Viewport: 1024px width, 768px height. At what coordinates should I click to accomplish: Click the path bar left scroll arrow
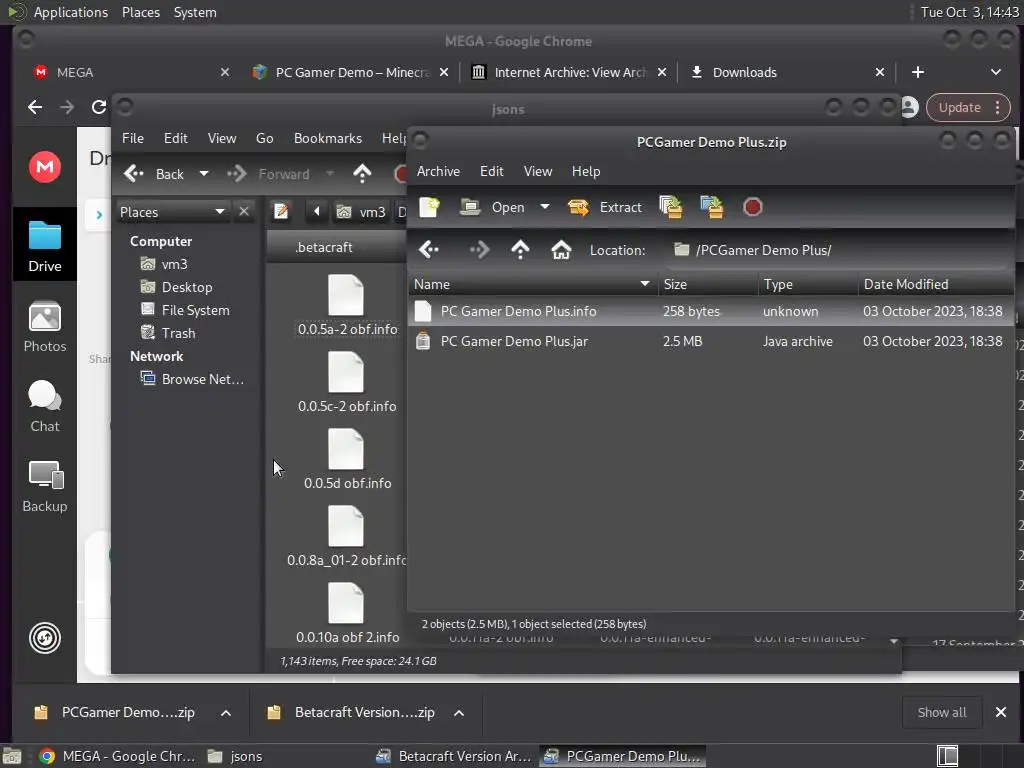317,212
